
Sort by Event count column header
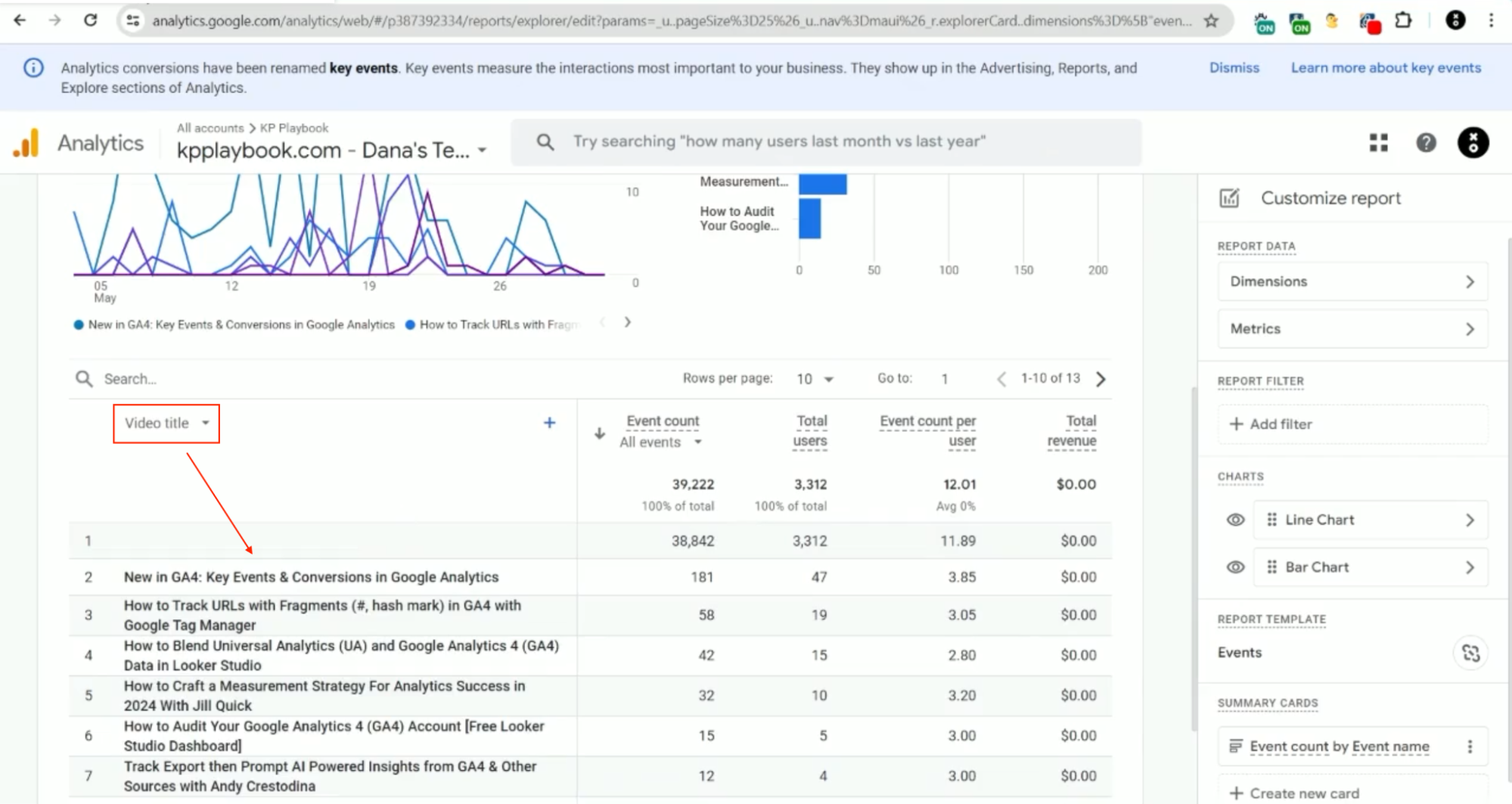663,421
